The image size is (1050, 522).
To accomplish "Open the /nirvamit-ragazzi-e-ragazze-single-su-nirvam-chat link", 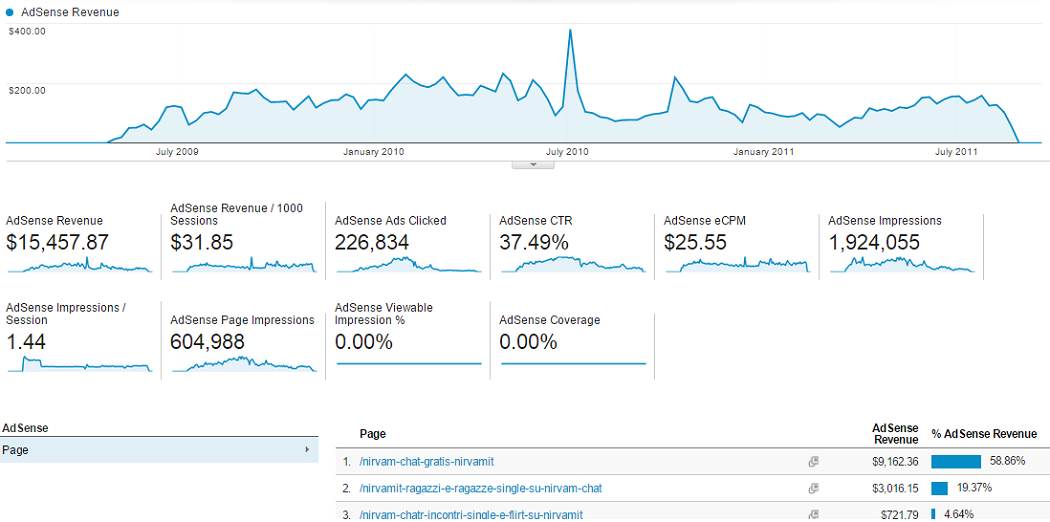I will tap(480, 488).
